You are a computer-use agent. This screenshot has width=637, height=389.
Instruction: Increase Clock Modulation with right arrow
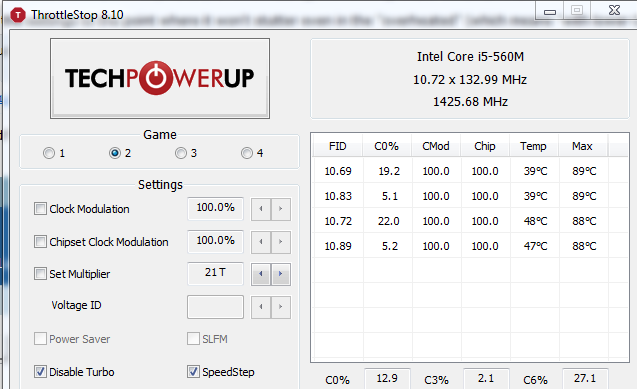click(281, 209)
